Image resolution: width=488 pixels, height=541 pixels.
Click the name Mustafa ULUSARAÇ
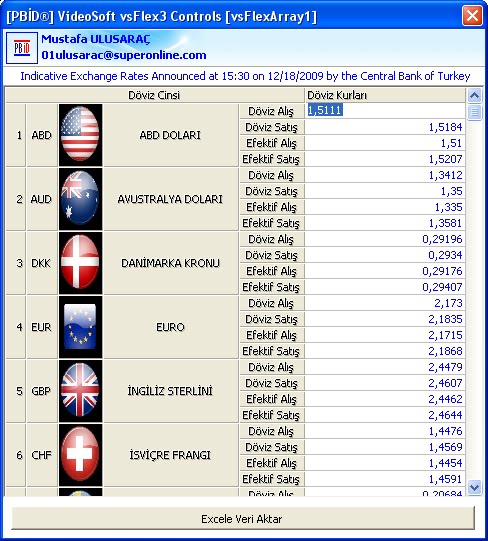pyautogui.click(x=96, y=39)
